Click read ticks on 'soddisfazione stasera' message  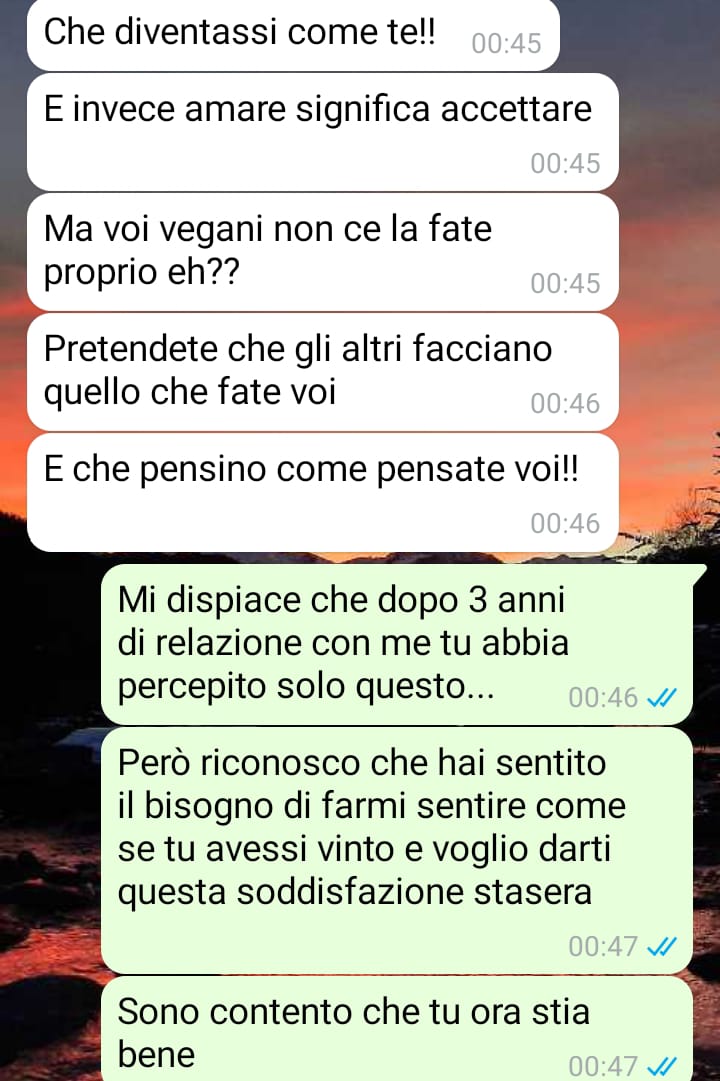(x=662, y=947)
